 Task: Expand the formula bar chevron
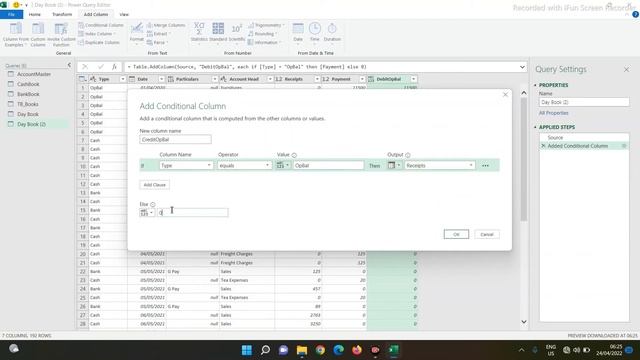click(522, 67)
